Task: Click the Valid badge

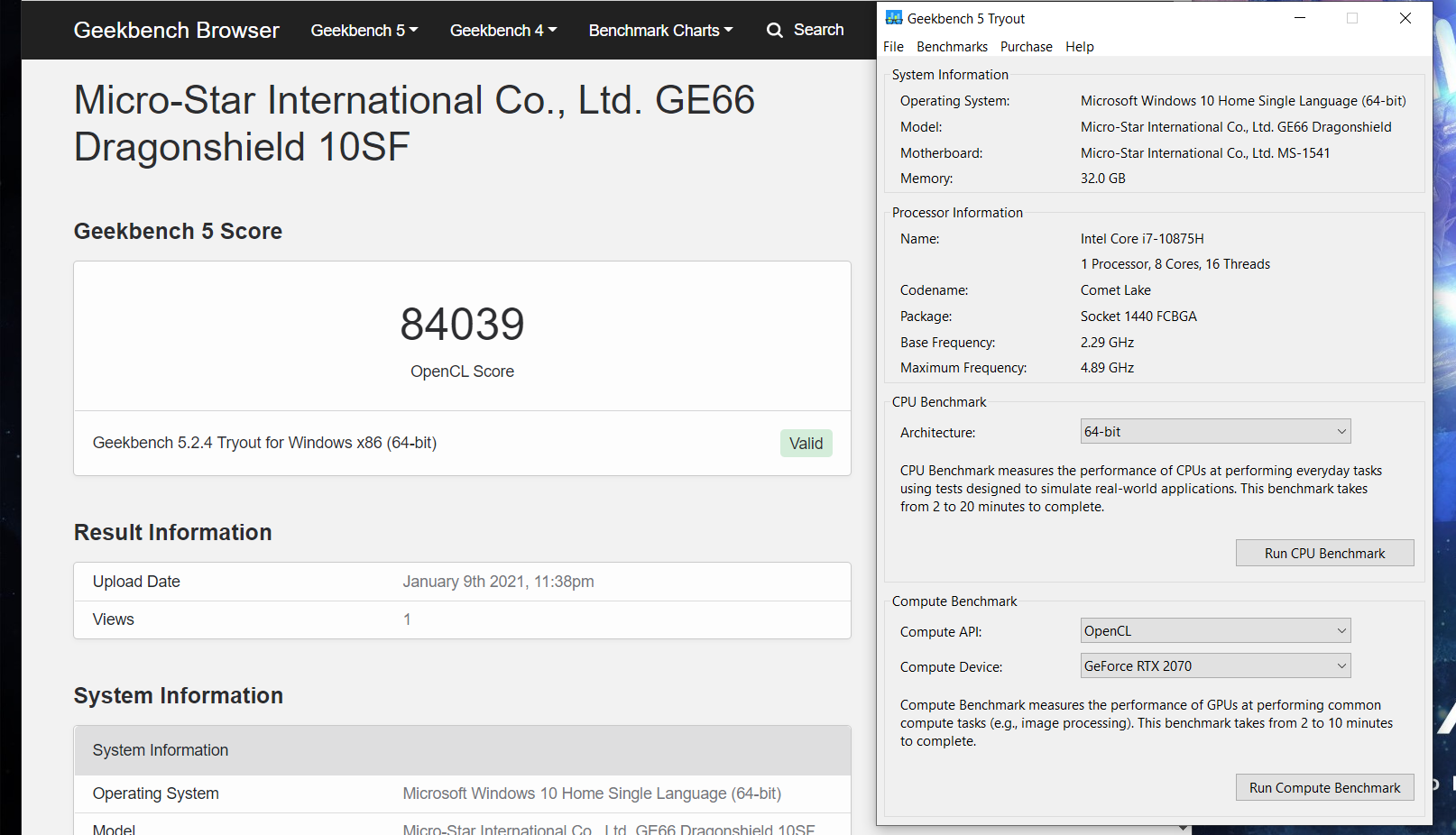Action: [x=806, y=444]
